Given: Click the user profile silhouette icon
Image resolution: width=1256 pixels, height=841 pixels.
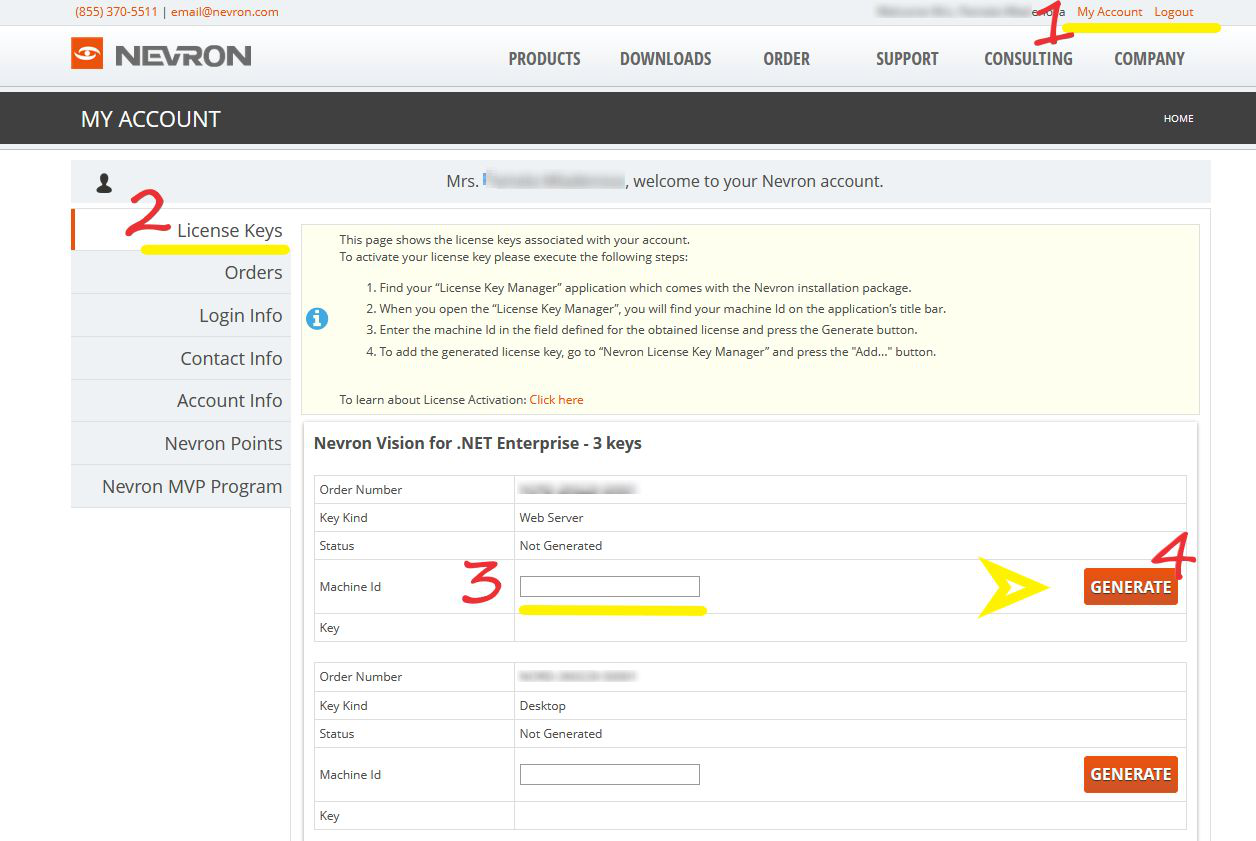Looking at the screenshot, I should click(x=104, y=183).
